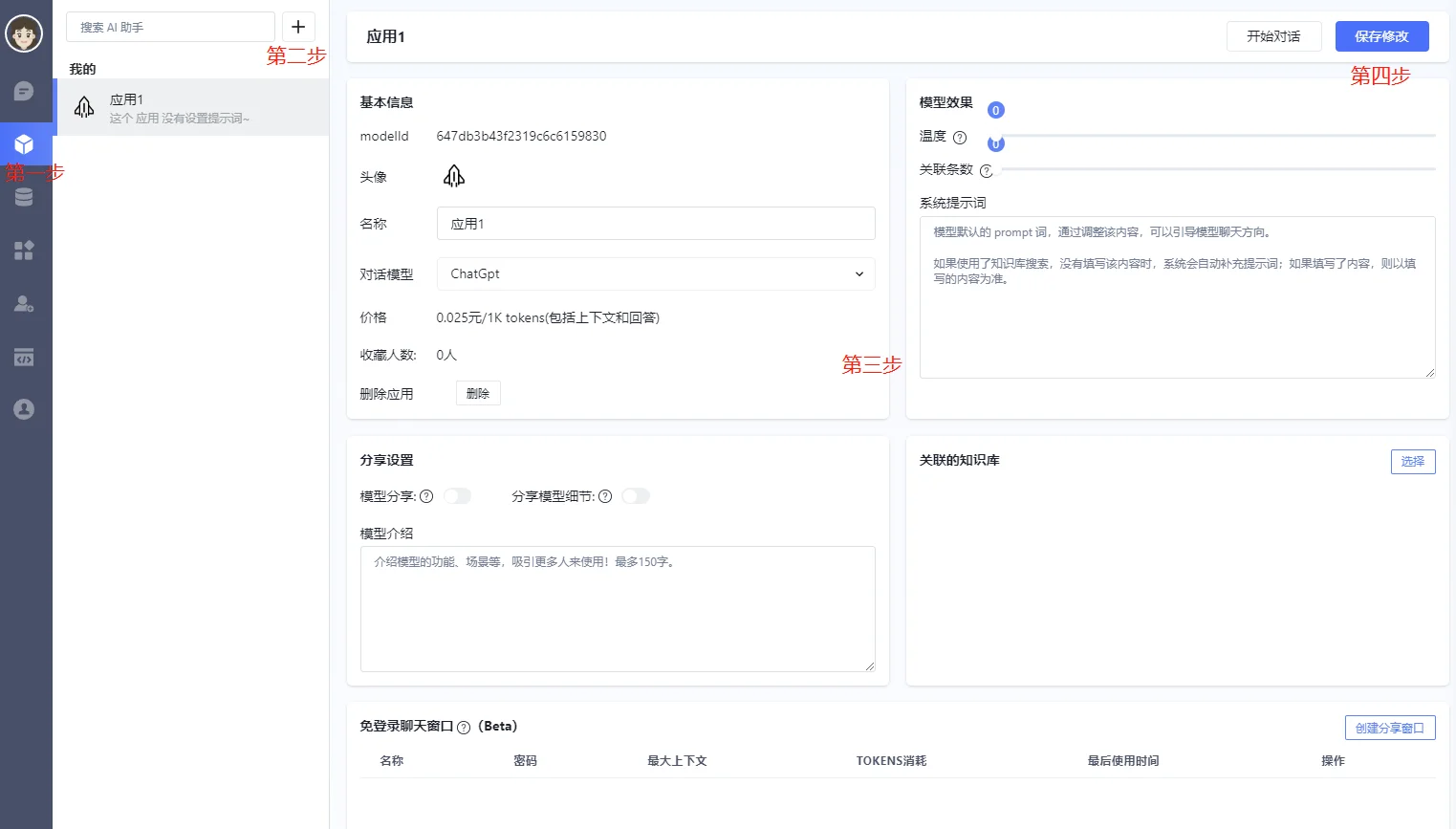Click the help icon beside 免登录聊天窗口
The height and width of the screenshot is (829, 1456).
point(464,728)
